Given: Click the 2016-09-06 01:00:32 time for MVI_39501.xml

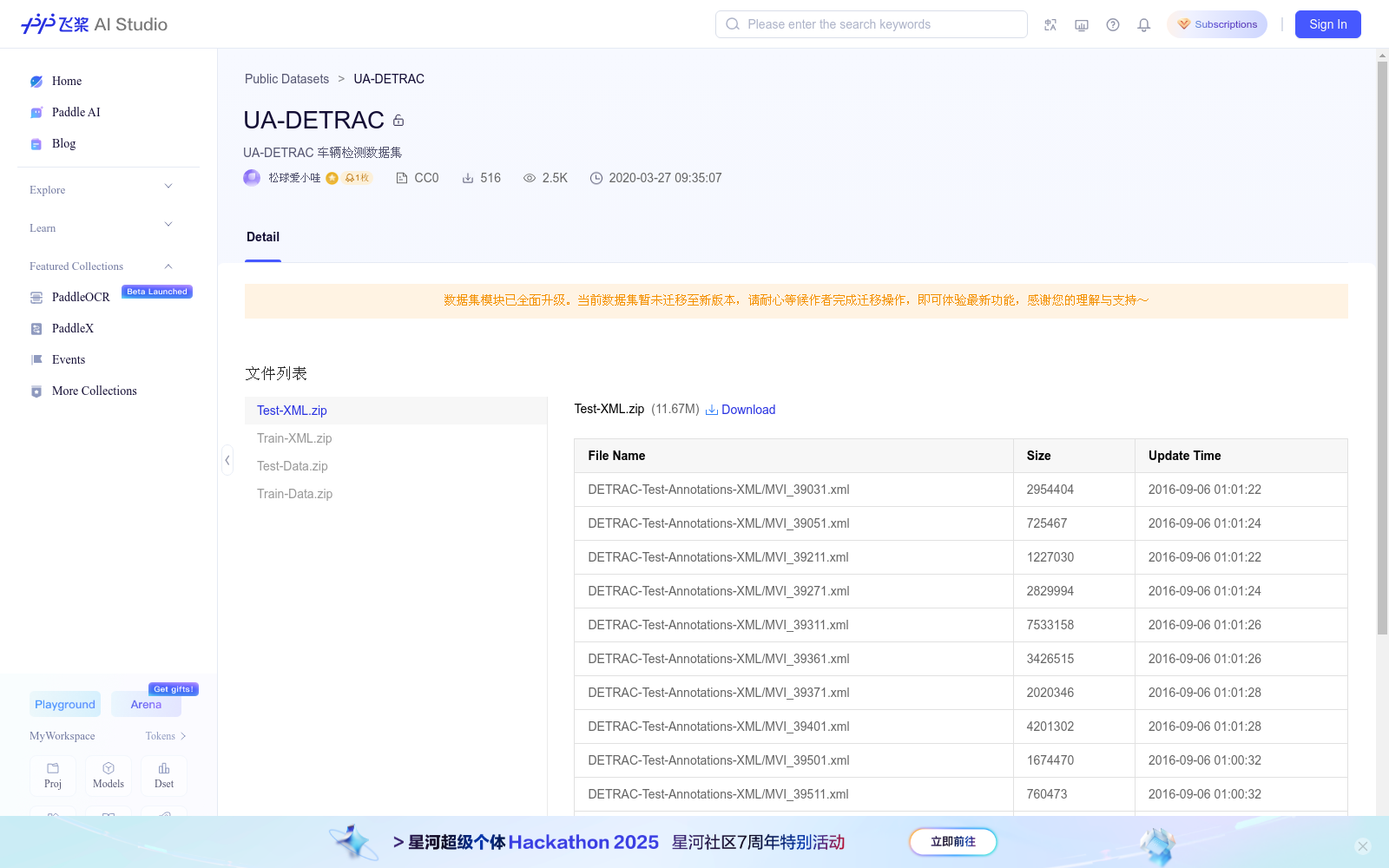Looking at the screenshot, I should point(1205,760).
